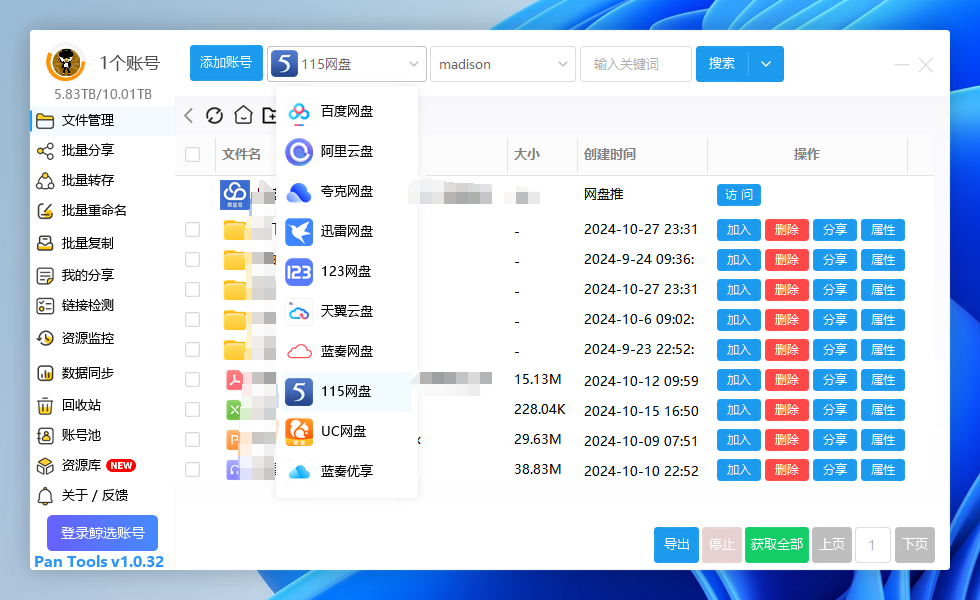Check the row dated 2024-9-24 09:36

(x=192, y=259)
